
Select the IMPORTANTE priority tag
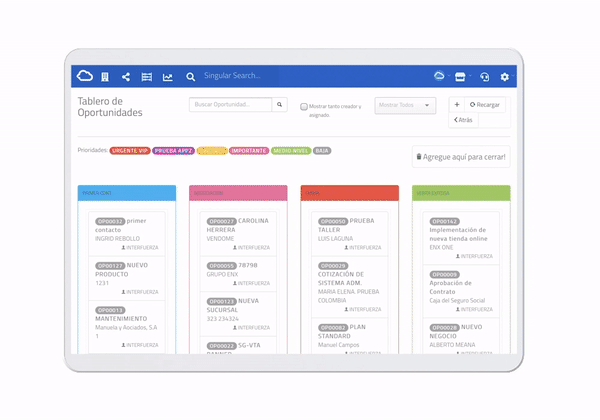click(249, 151)
